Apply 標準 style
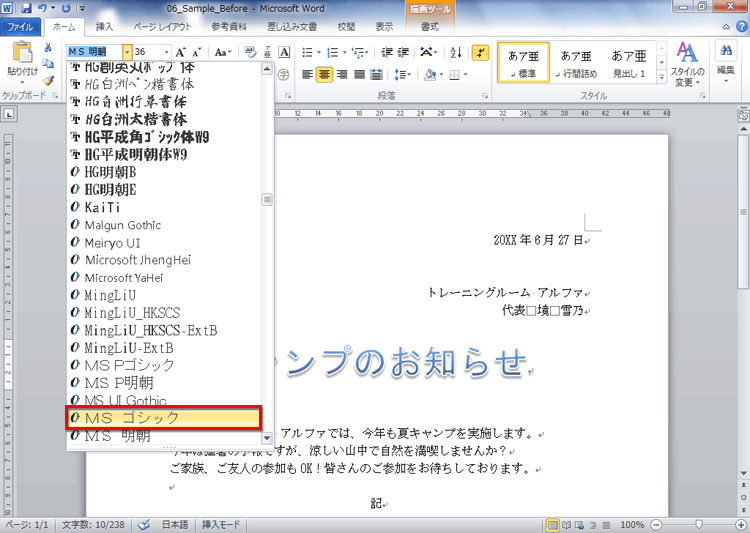 (524, 63)
